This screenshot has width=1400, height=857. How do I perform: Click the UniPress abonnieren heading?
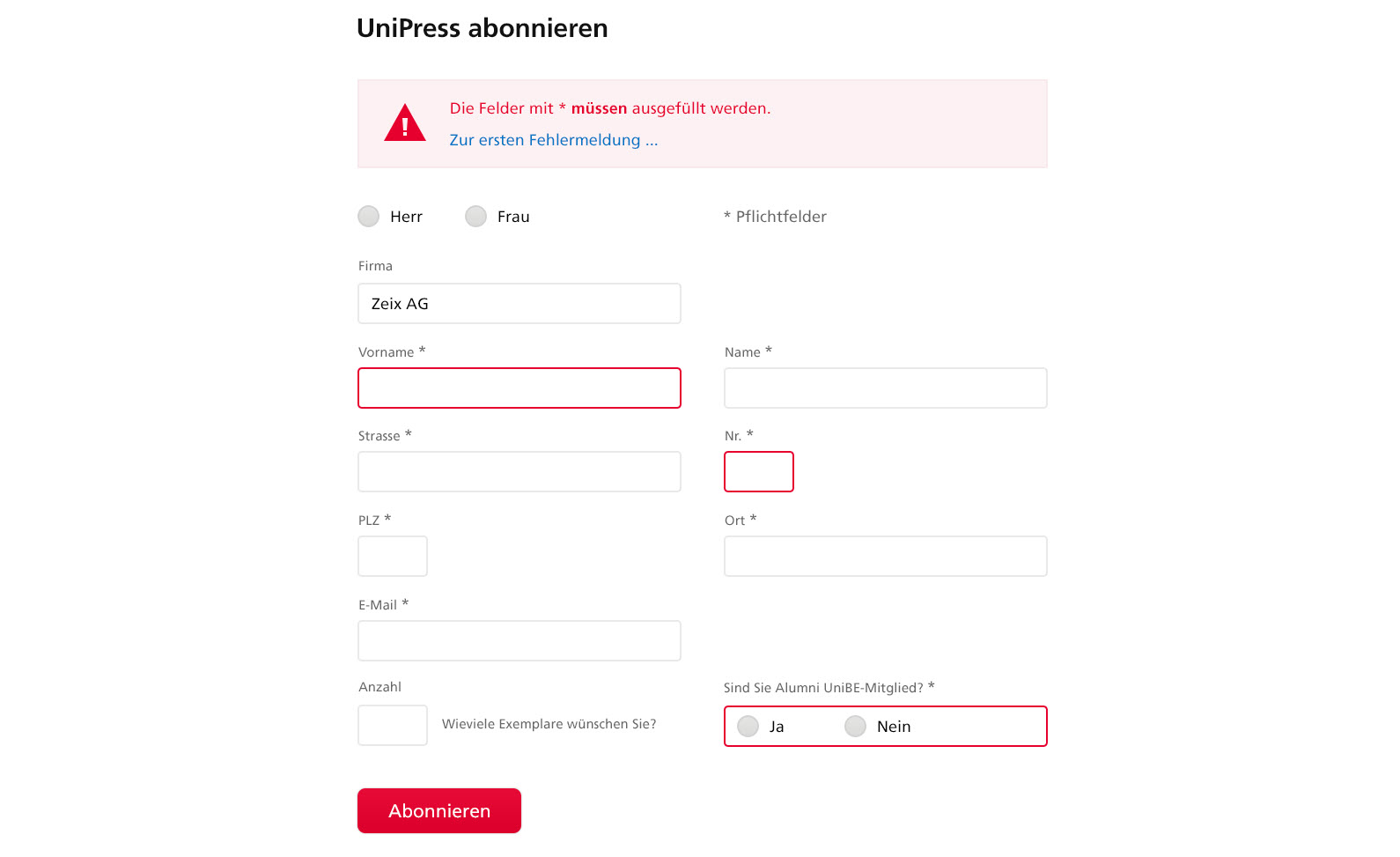tap(483, 28)
